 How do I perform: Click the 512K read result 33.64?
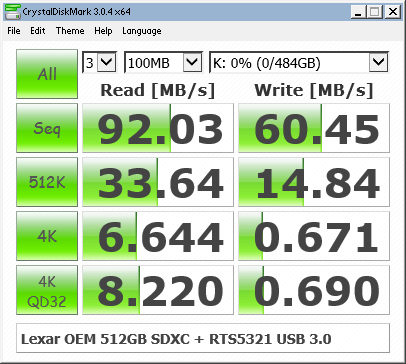[x=158, y=182]
